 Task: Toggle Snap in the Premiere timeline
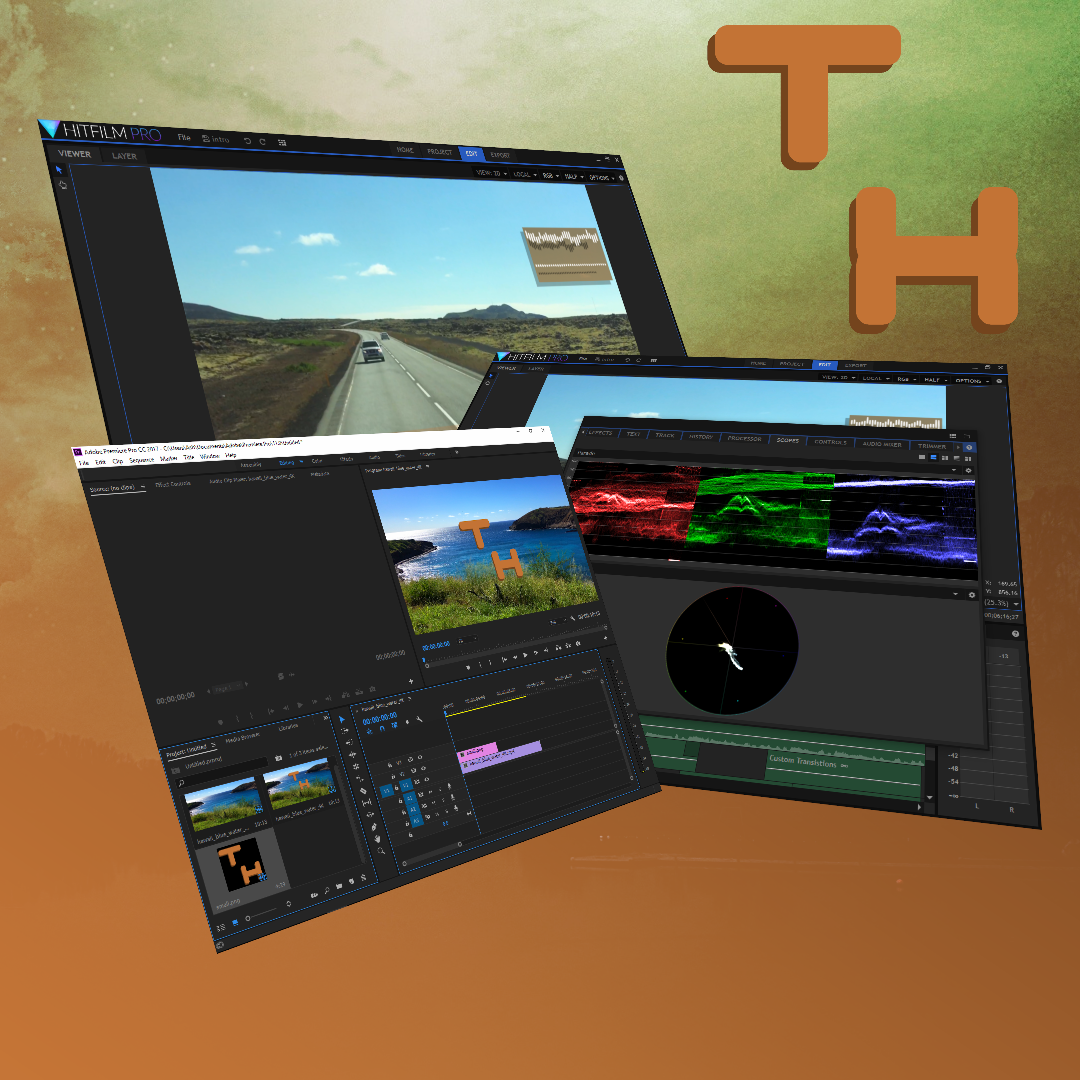pyautogui.click(x=382, y=728)
